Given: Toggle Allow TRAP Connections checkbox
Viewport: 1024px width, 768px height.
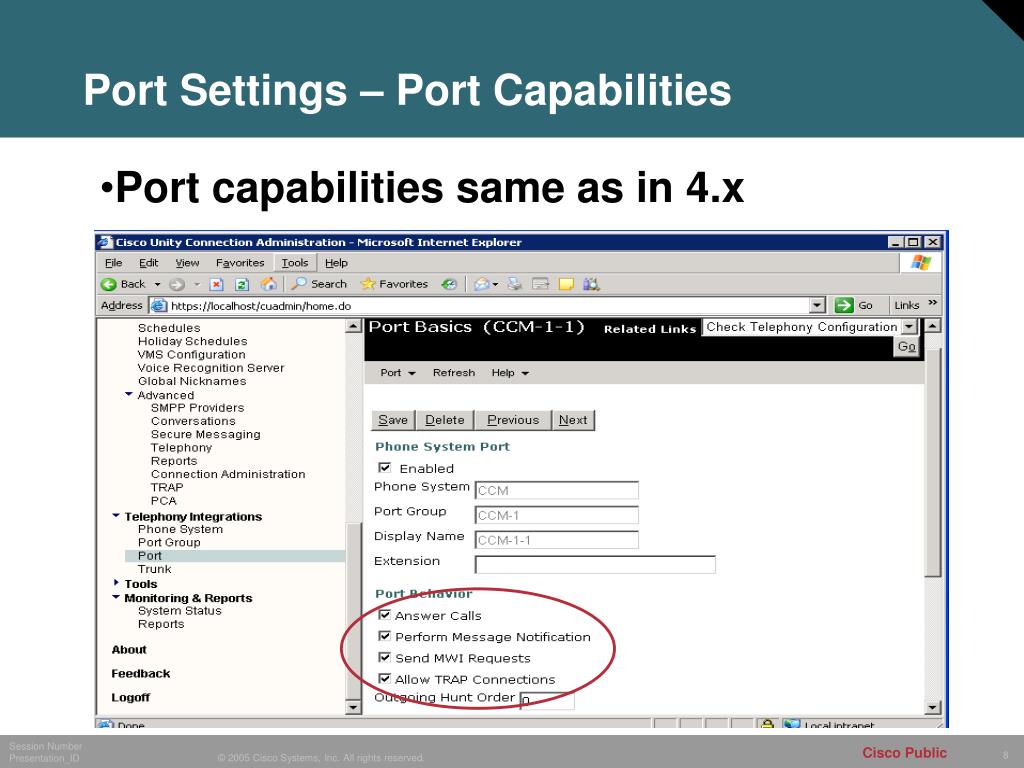Looking at the screenshot, I should coord(385,679).
